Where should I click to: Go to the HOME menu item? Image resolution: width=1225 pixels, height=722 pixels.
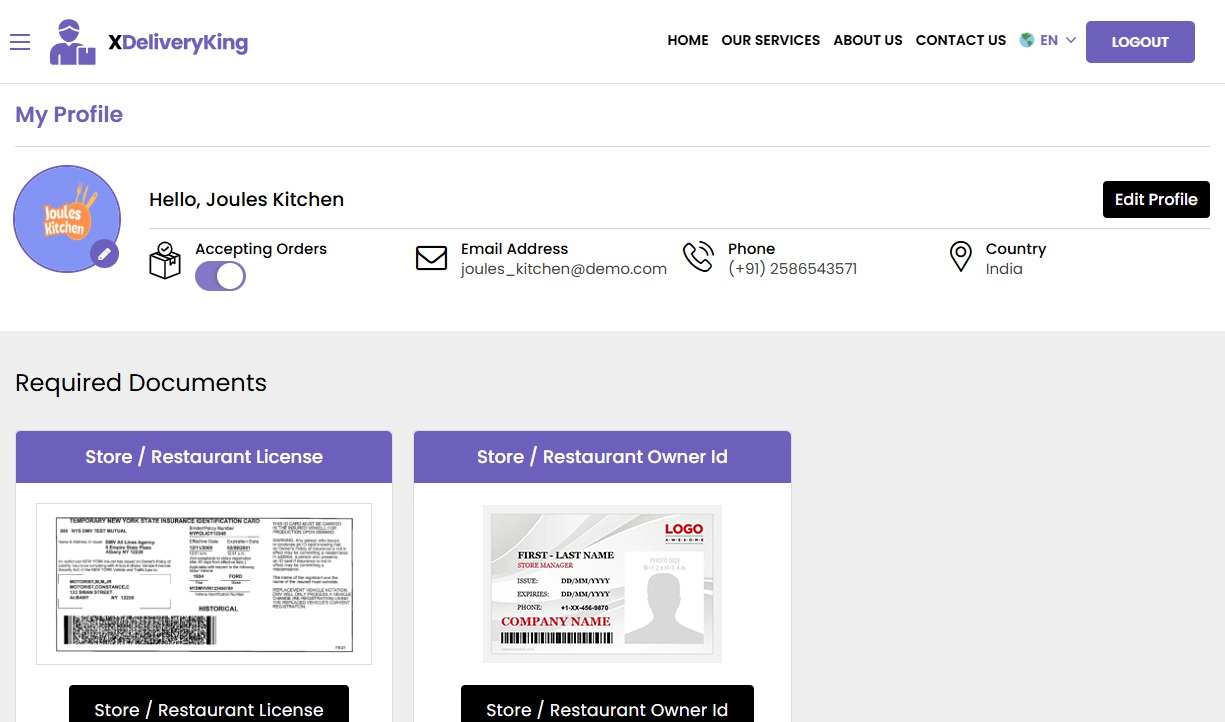click(x=687, y=41)
